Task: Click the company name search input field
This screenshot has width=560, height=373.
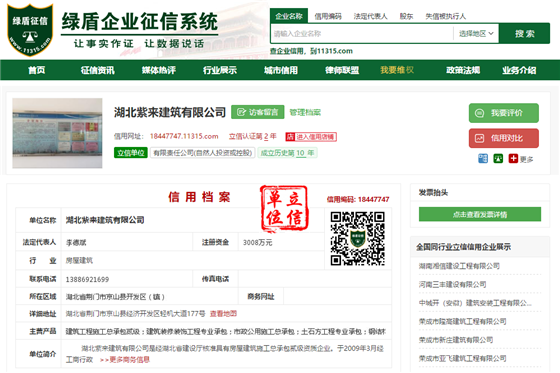Action: (x=362, y=34)
